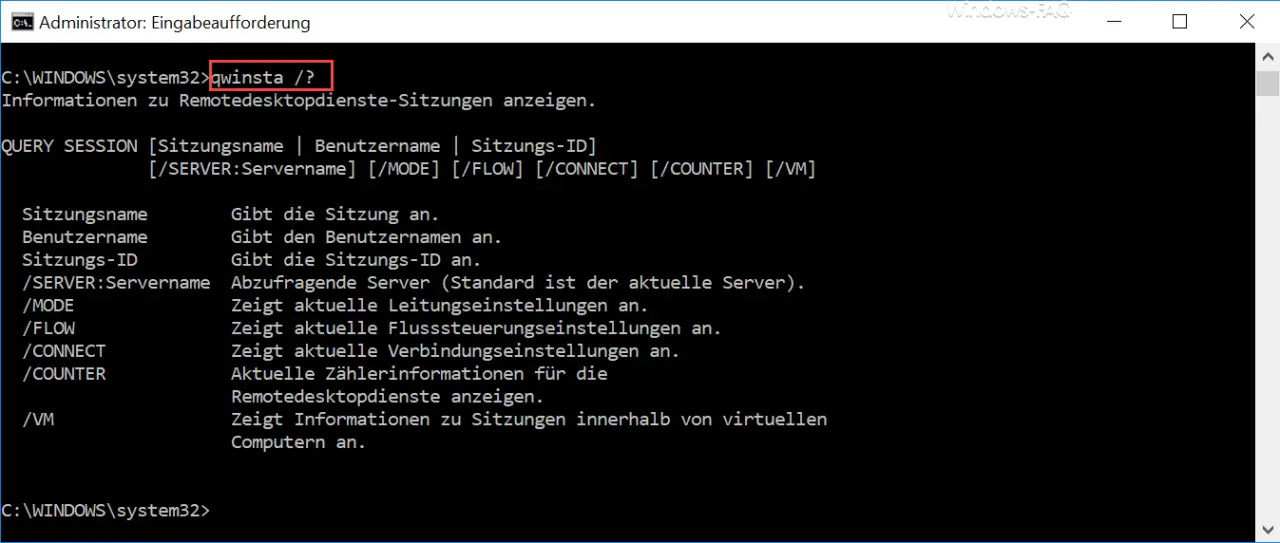Viewport: 1280px width, 543px height.
Task: Click the red-outlined qwinsta /? command
Action: 270,76
